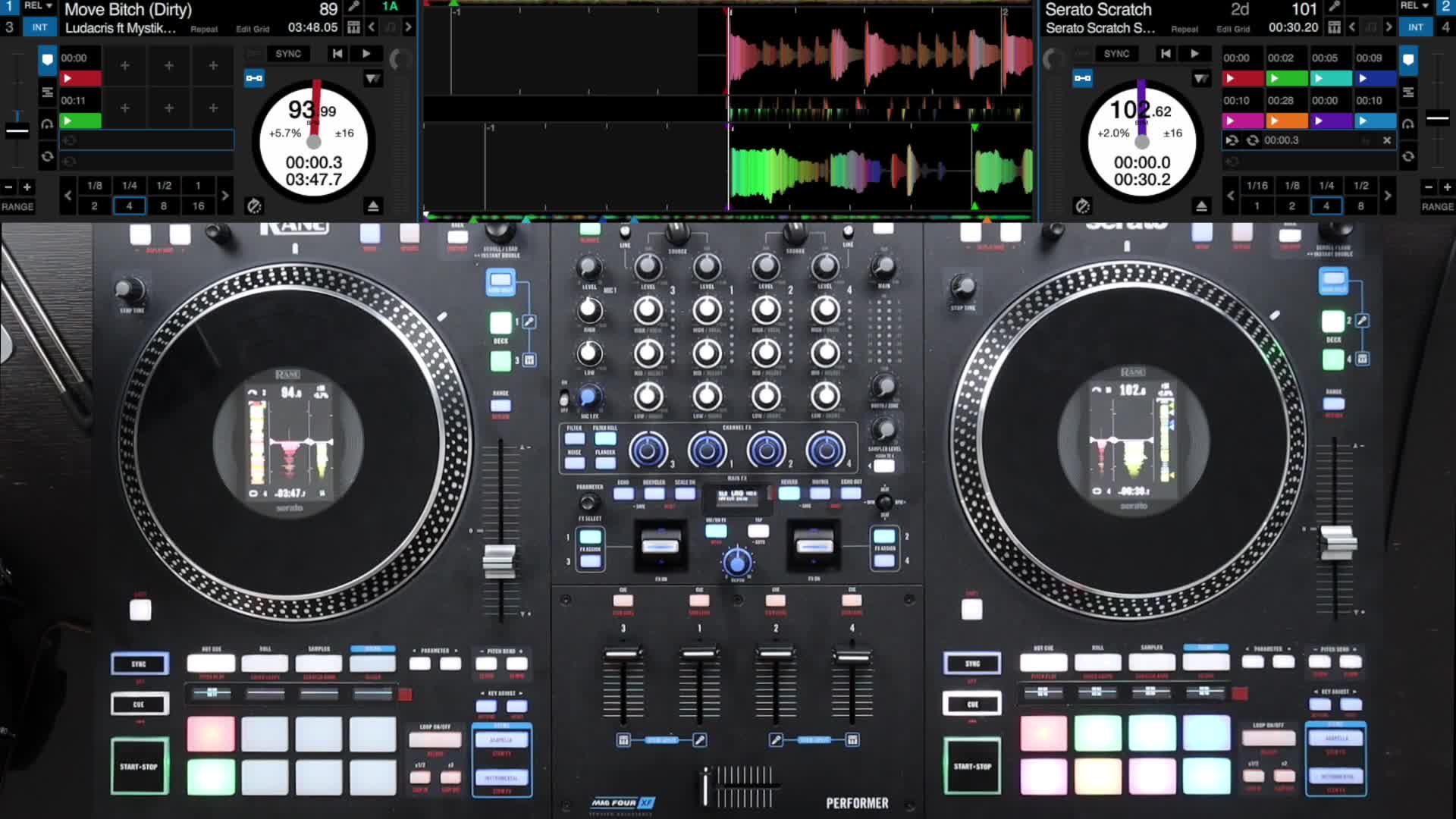Delete the saved 00:00.3 loop with X
This screenshot has width=1456, height=819.
(x=1387, y=140)
